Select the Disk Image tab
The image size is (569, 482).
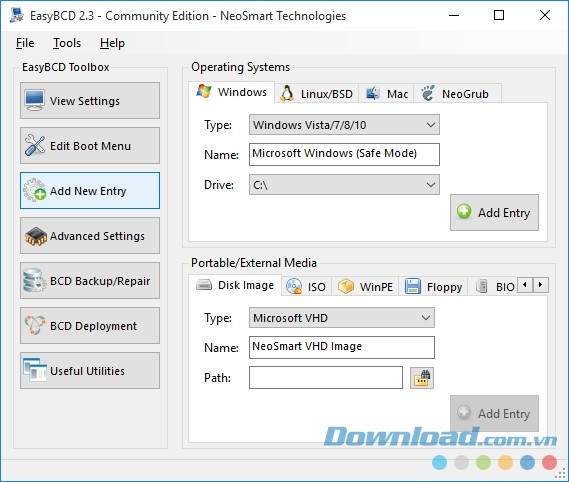pyautogui.click(x=235, y=285)
